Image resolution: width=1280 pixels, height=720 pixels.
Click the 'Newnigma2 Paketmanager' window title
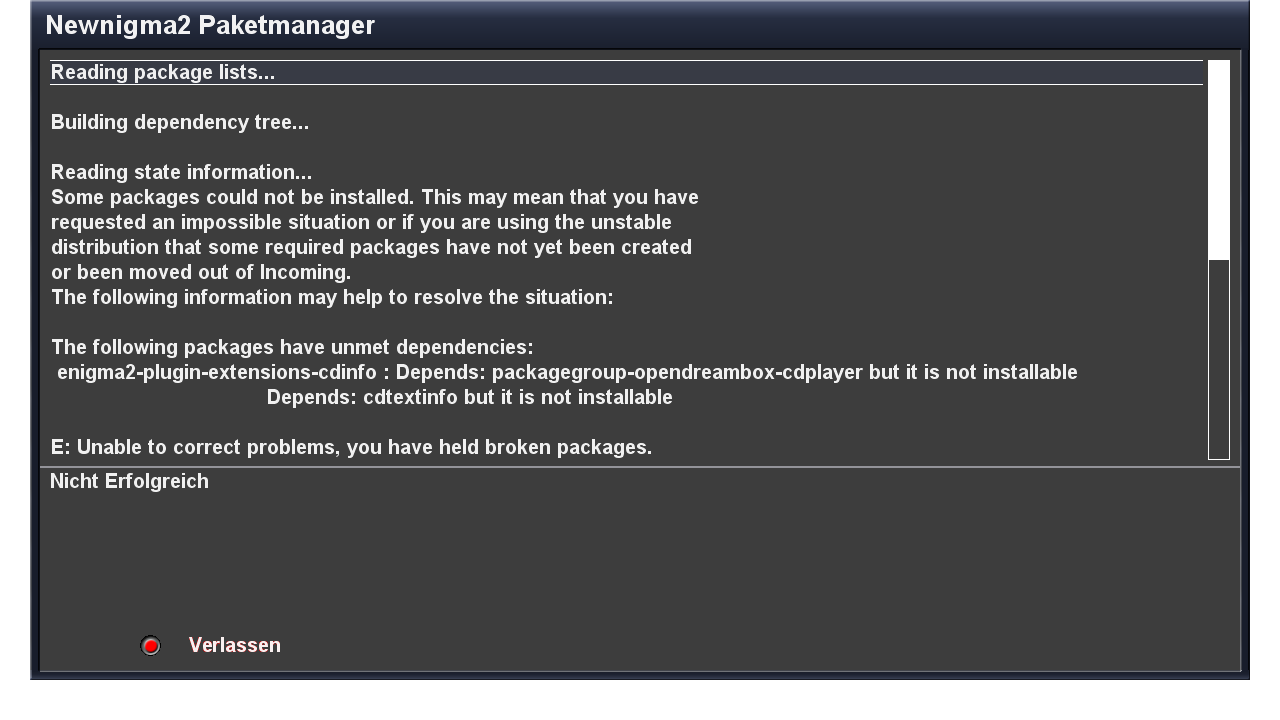point(210,26)
